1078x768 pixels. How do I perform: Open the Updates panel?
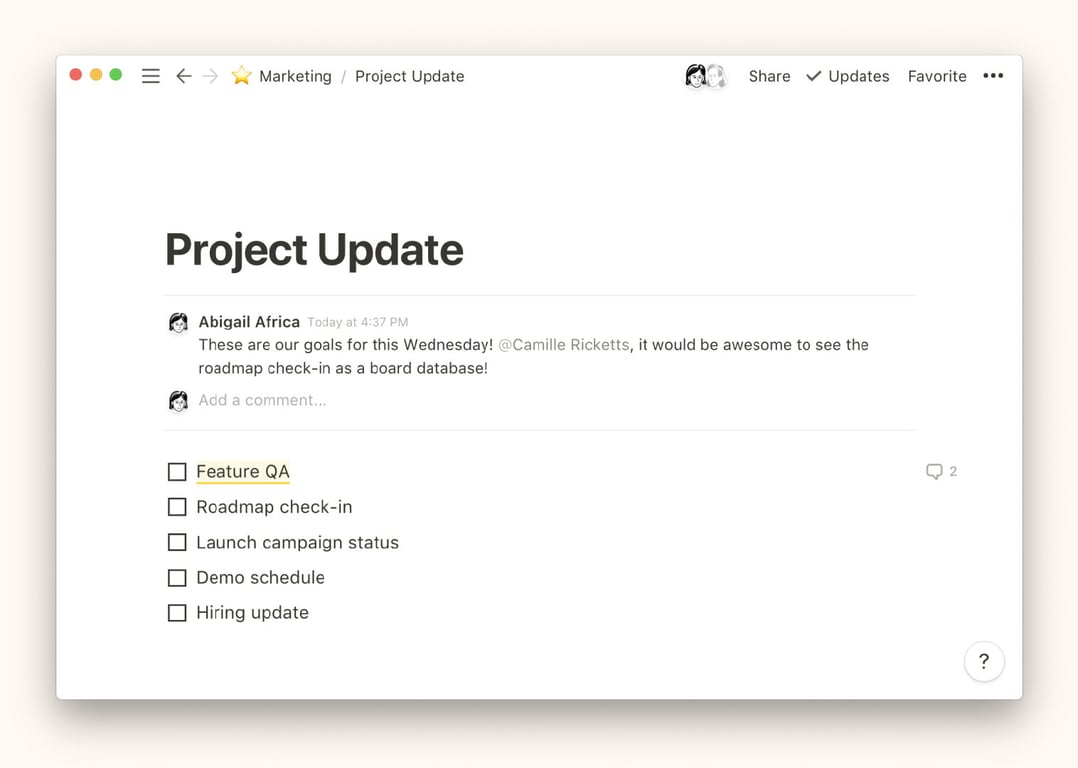848,76
